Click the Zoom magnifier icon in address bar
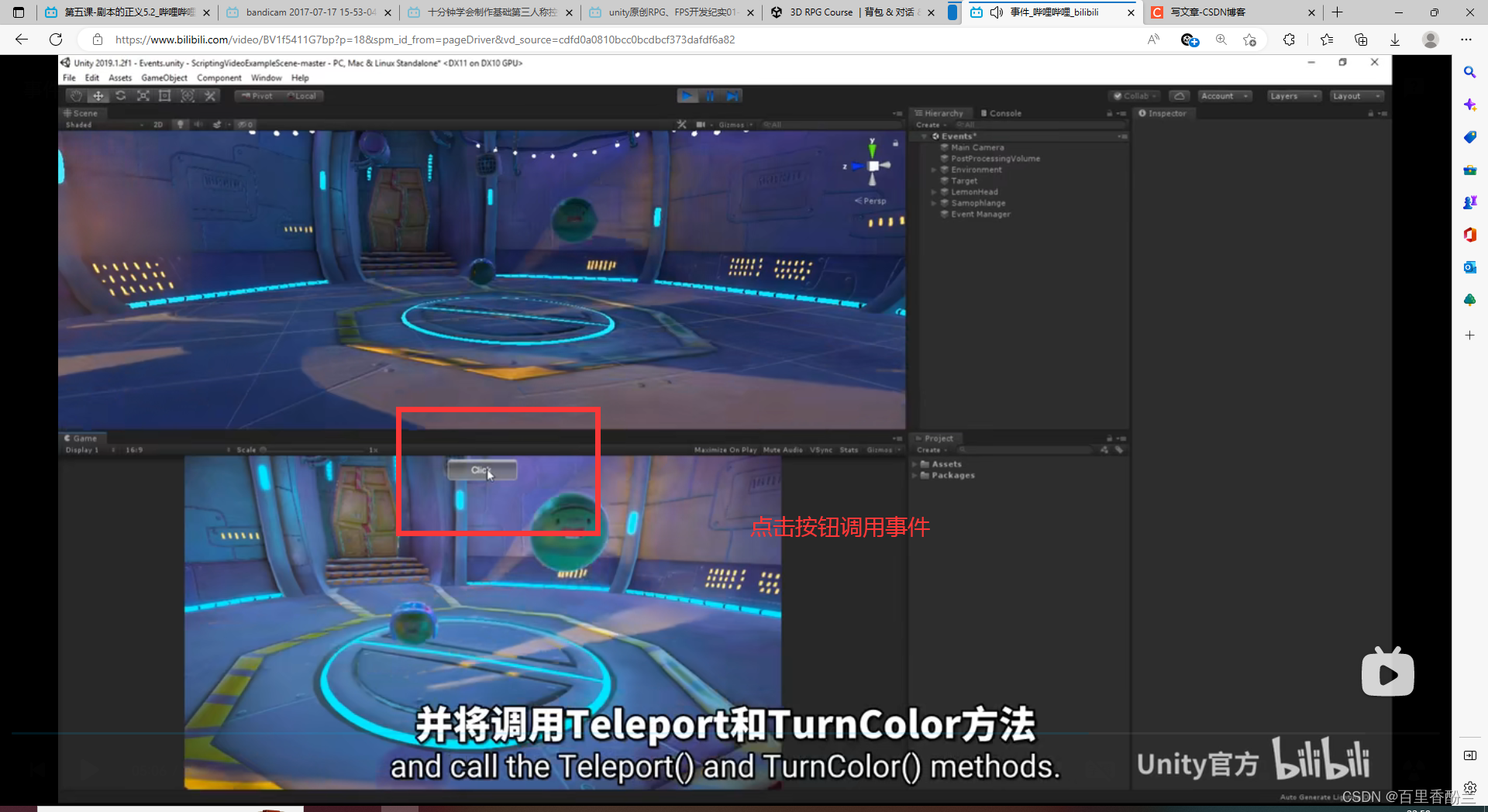This screenshot has height=812, width=1488. click(1221, 40)
